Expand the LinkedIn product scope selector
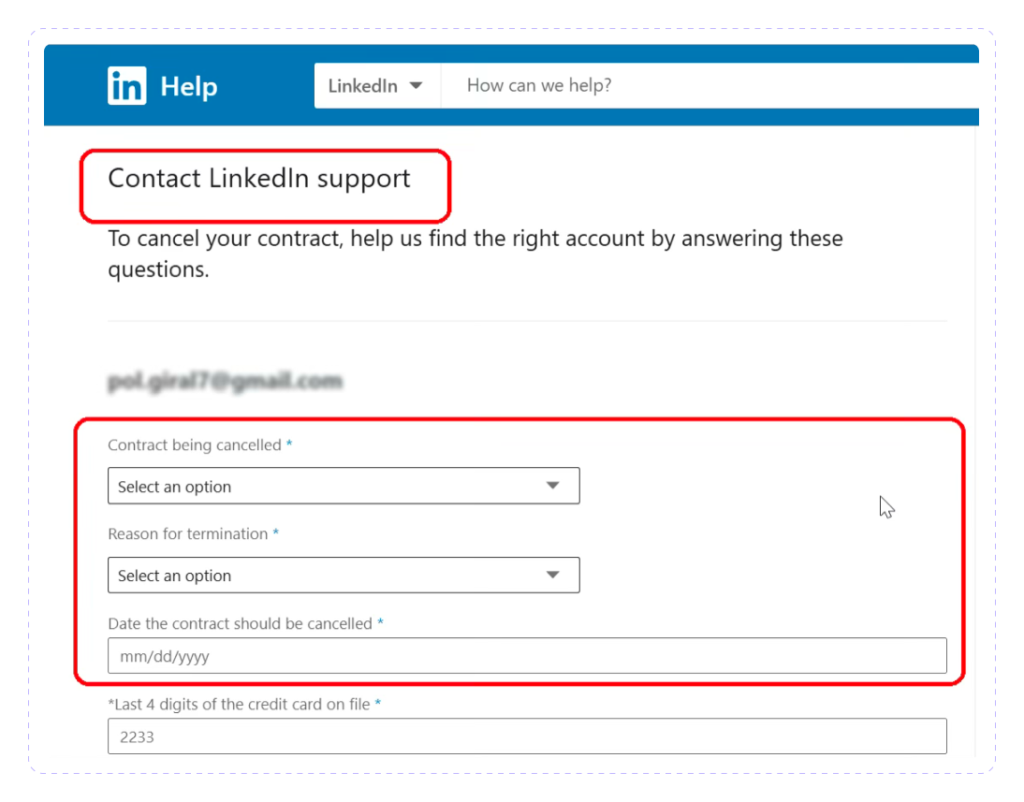Image resolution: width=1024 pixels, height=802 pixels. [x=377, y=86]
